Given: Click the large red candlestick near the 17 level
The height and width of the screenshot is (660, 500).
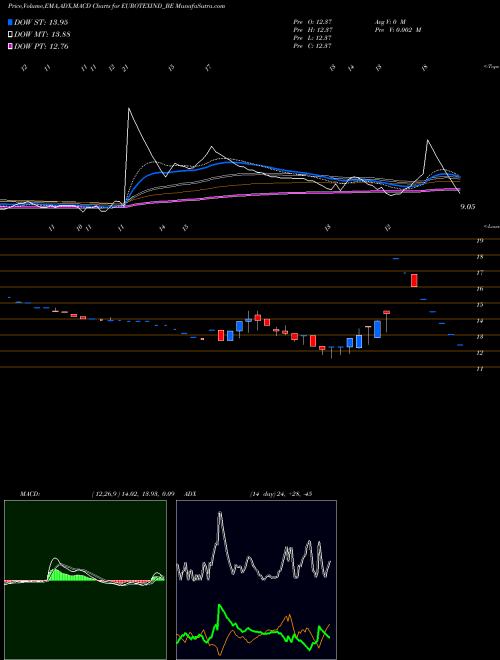Looking at the screenshot, I should [x=414, y=280].
